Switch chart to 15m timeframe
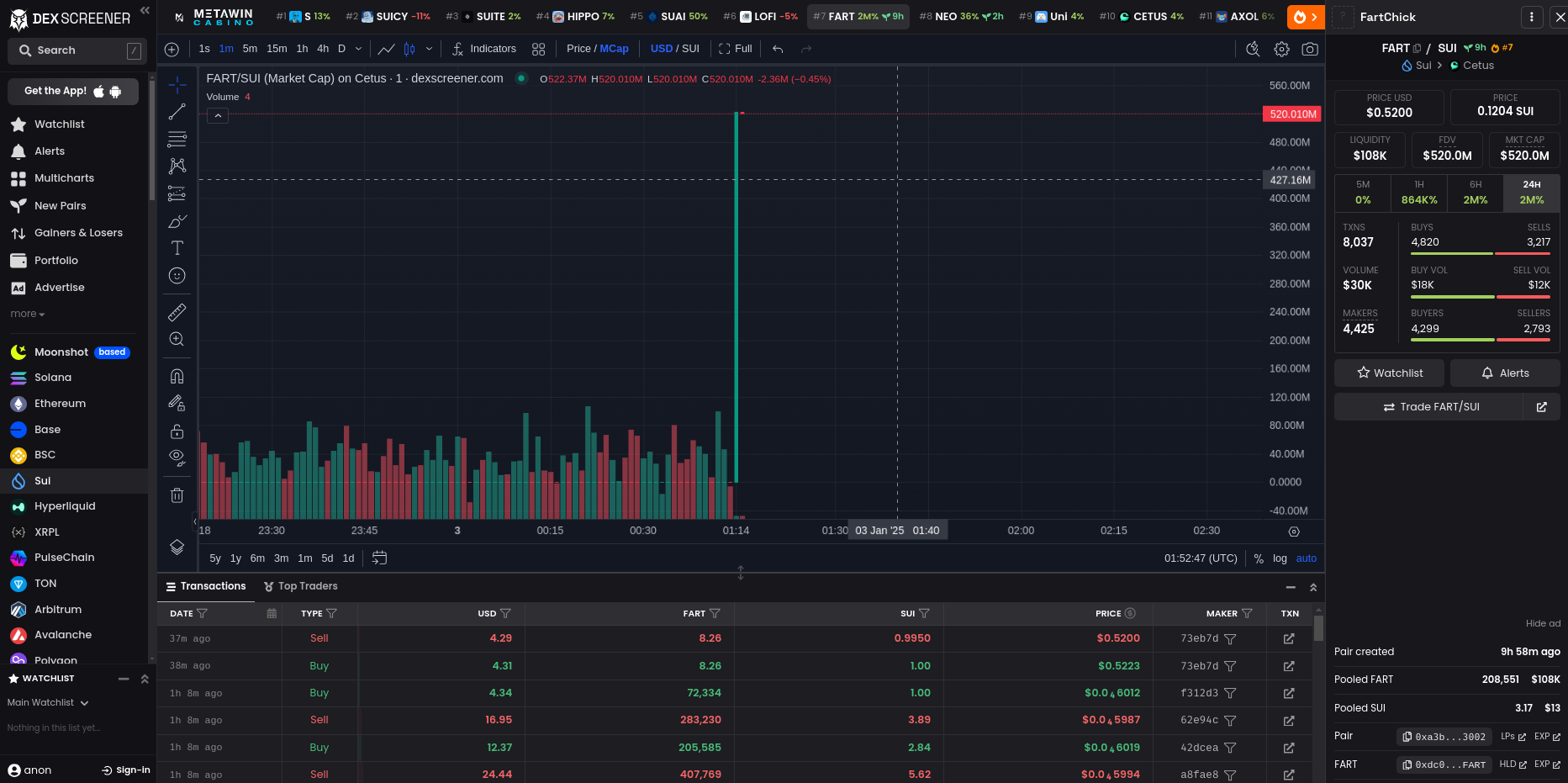The height and width of the screenshot is (783, 1568). (277, 49)
